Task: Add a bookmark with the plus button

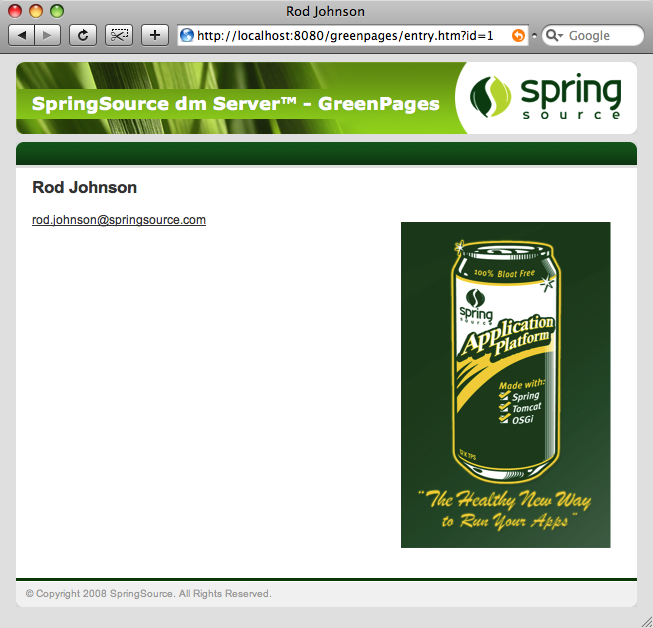Action: 155,35
